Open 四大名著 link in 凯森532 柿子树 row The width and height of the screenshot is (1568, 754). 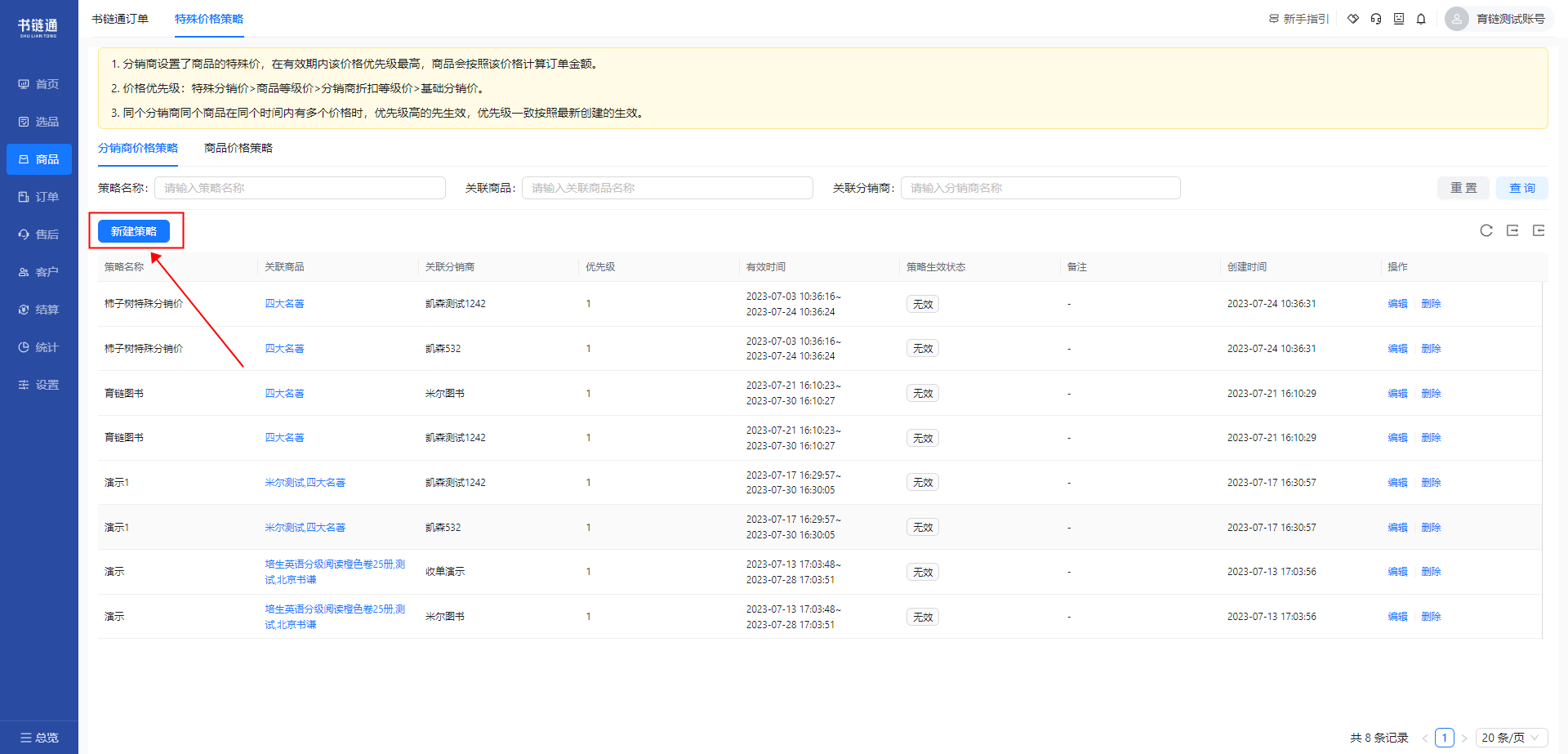point(284,349)
